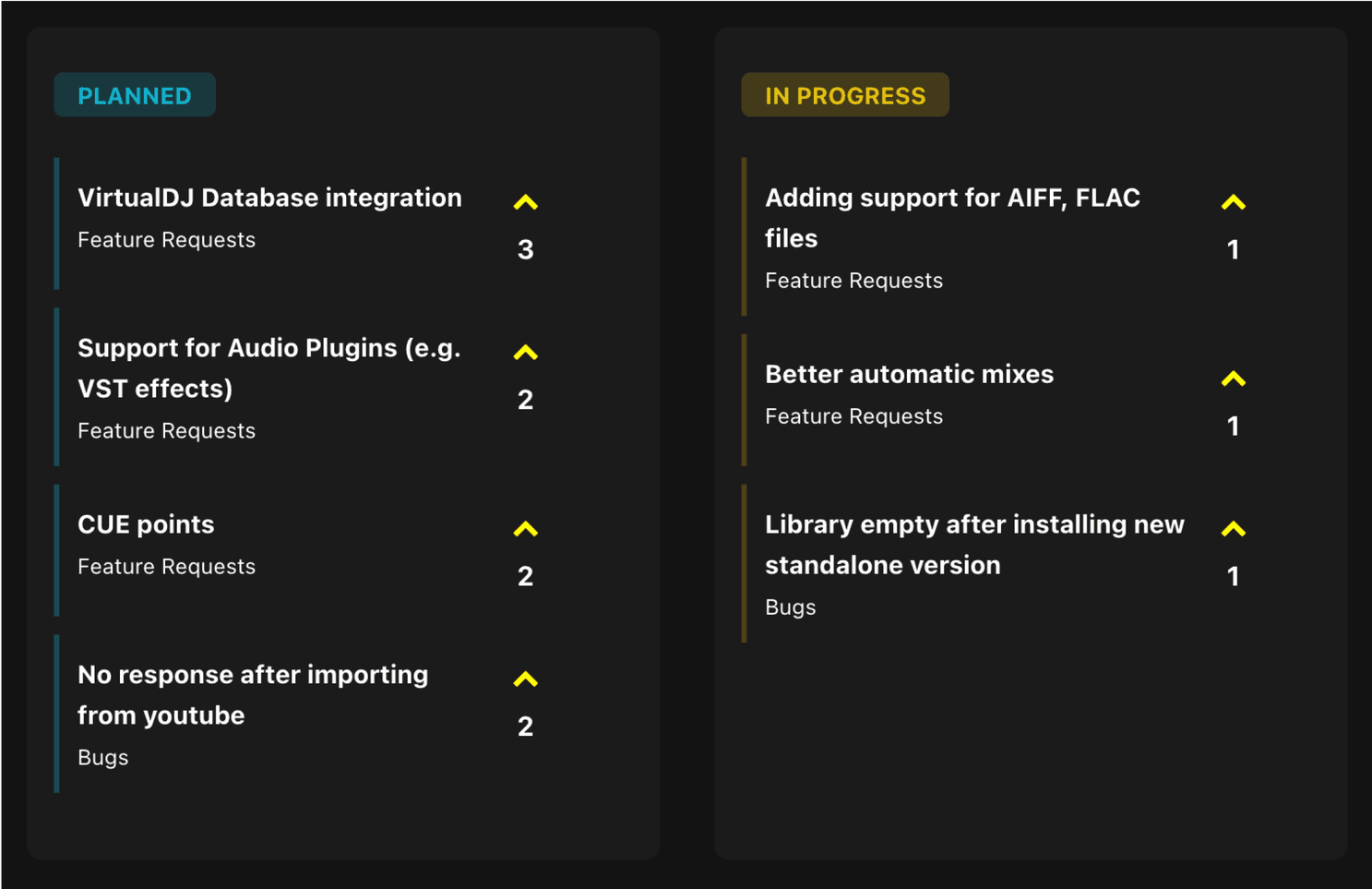Click vote count 3 on VirtualDJ post
1372x889 pixels.
(x=525, y=249)
